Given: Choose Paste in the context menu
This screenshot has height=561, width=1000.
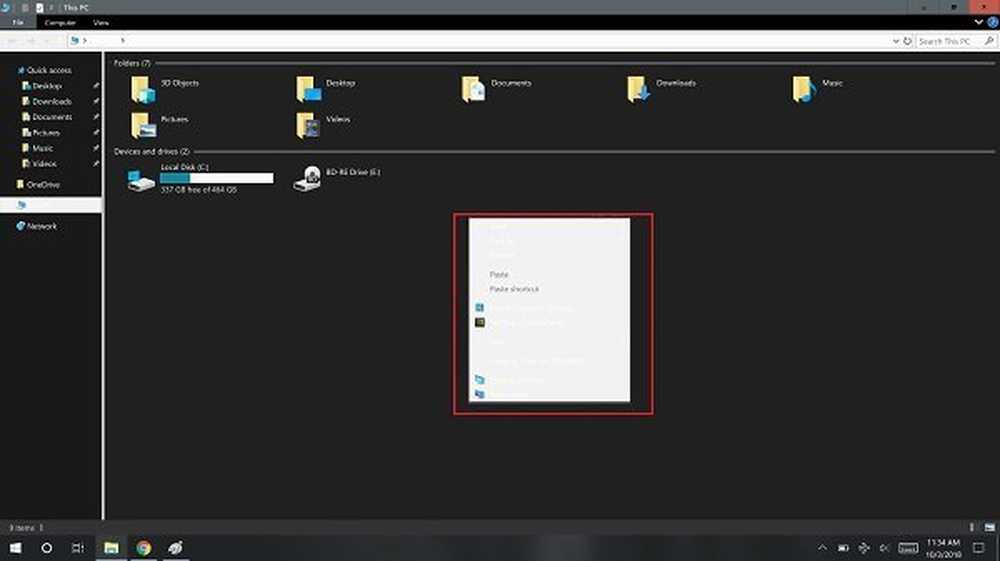Looking at the screenshot, I should 499,274.
